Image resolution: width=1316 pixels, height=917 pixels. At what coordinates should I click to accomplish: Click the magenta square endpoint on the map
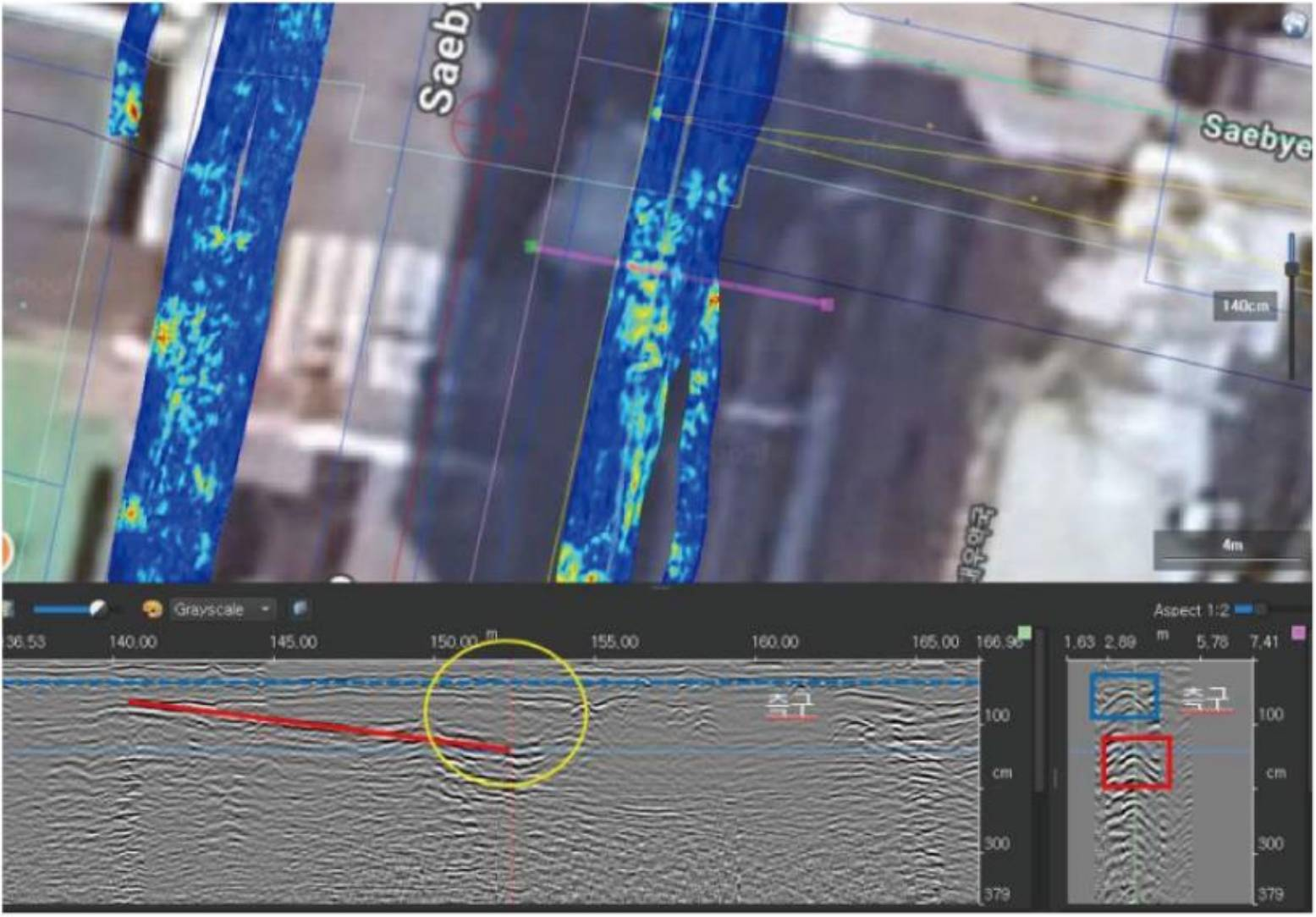[827, 304]
